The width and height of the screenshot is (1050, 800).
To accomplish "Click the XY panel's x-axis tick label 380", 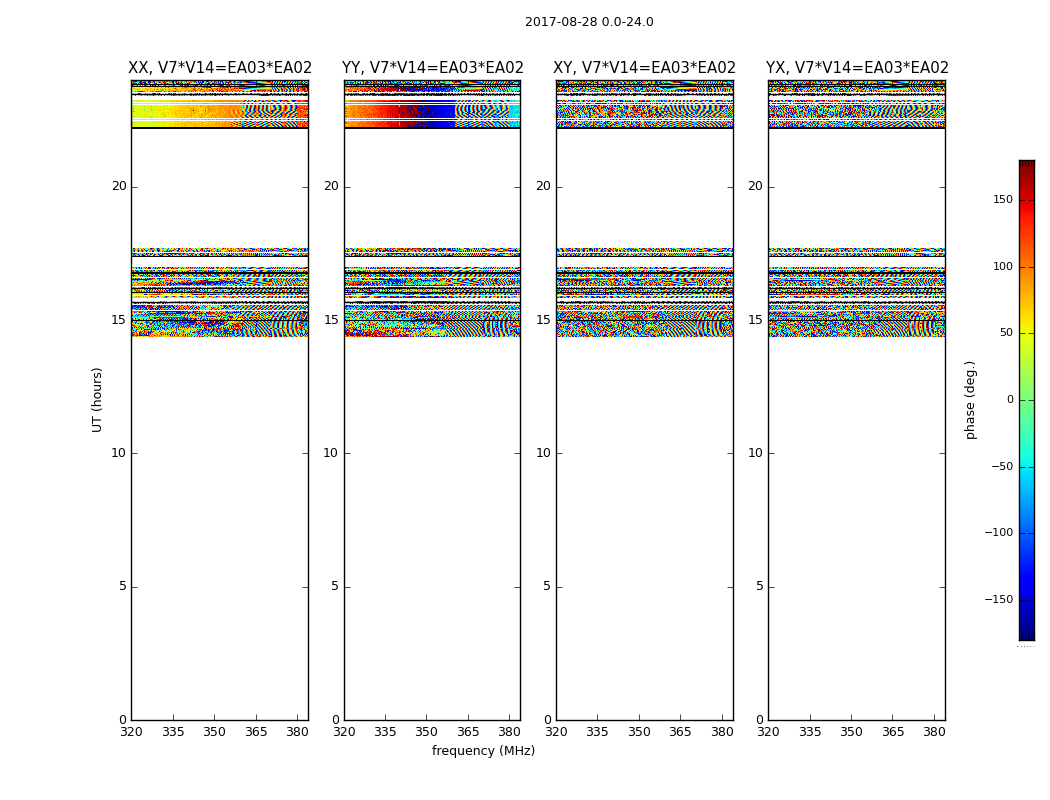I will point(722,732).
